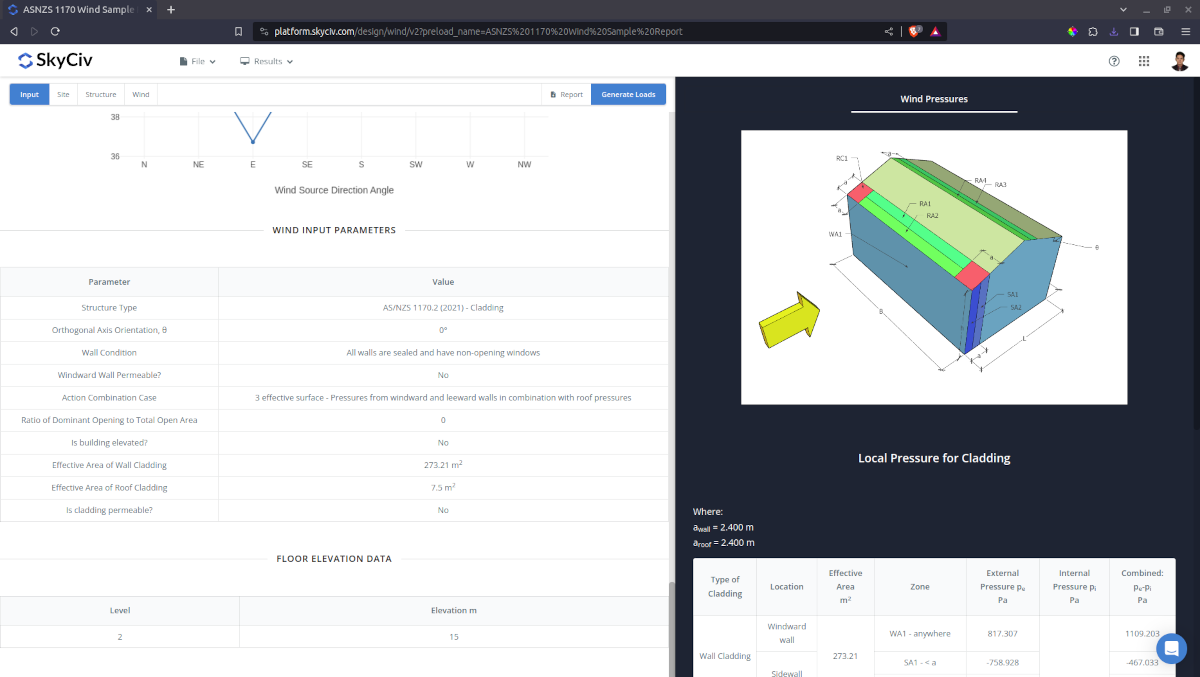Screen dimensions: 1200x677
Task: Open the browser hamburger menu
Action: tap(1185, 31)
